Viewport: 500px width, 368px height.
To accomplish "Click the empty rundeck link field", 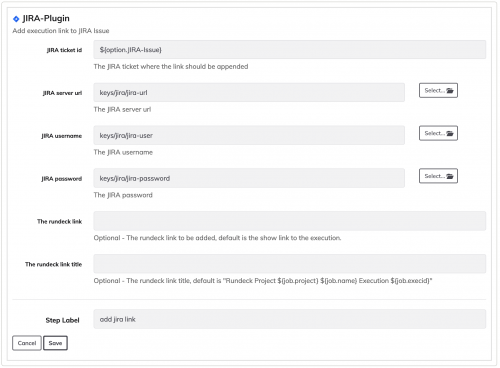I will (289, 221).
